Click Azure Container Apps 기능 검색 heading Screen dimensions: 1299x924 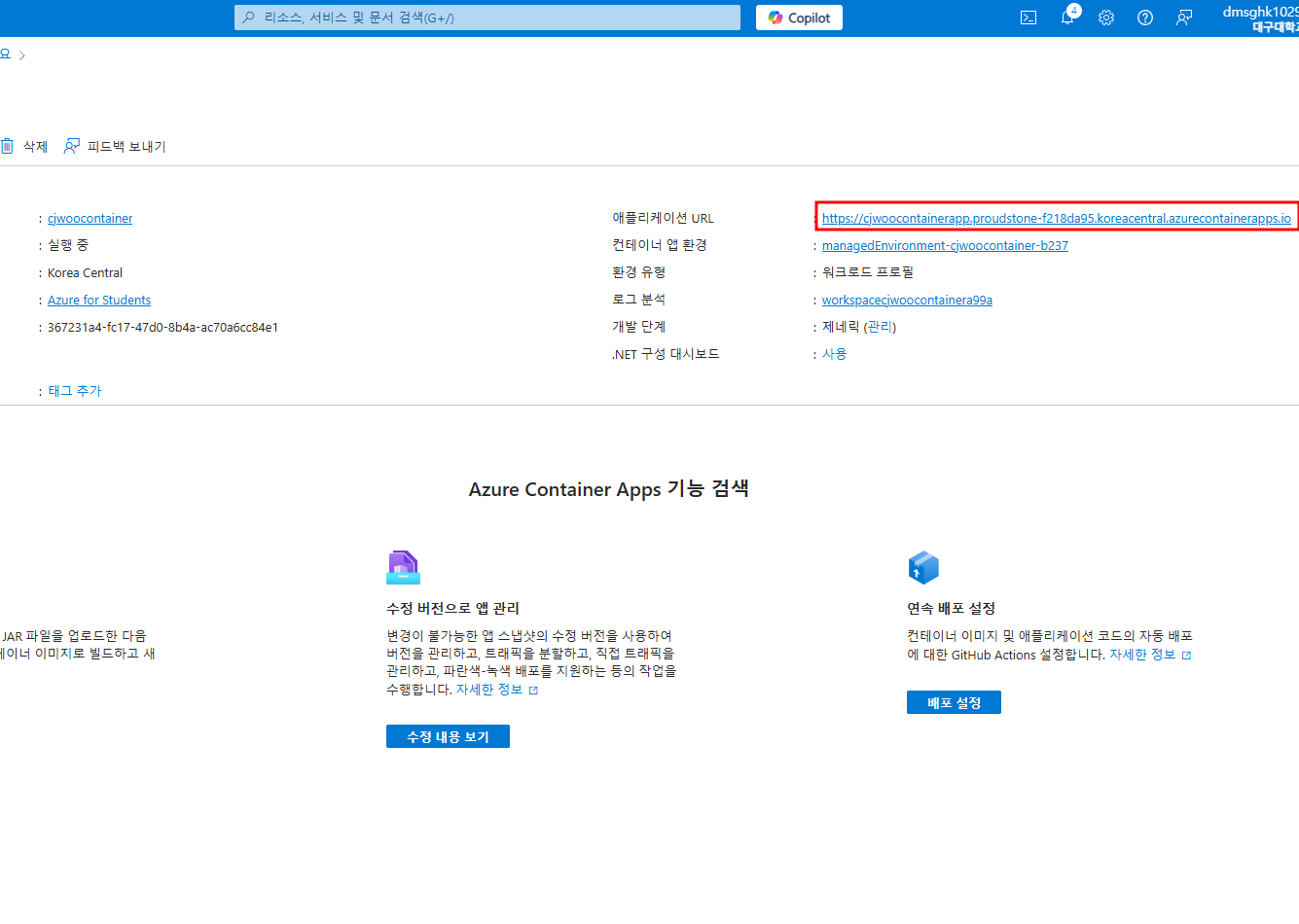(609, 488)
